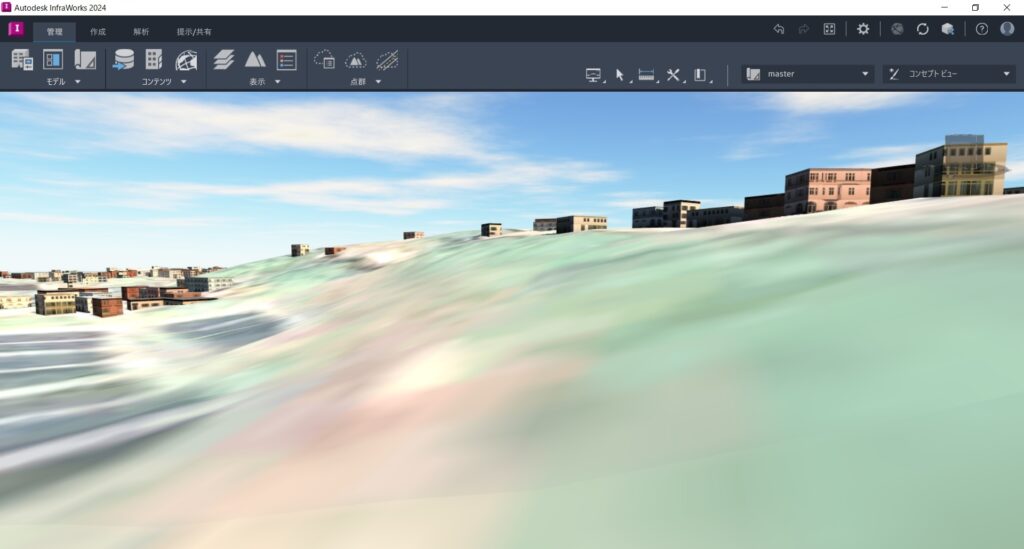Open the measure distance tool
The height and width of the screenshot is (549, 1024).
647,75
